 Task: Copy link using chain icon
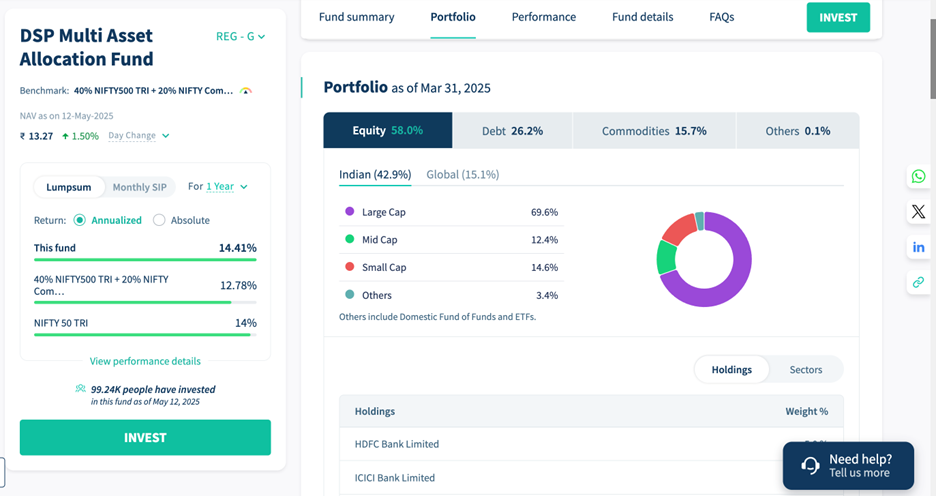[918, 282]
